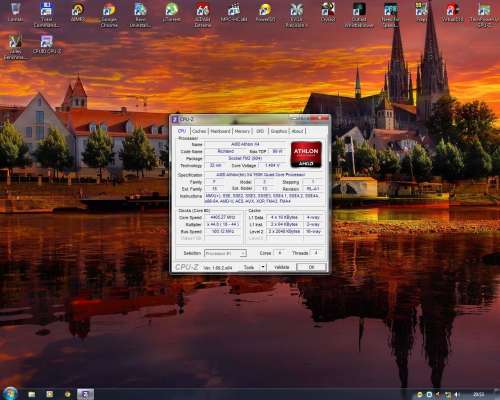Image resolution: width=500 pixels, height=400 pixels.
Task: Launch Google Chrome from the desktop
Action: 109,14
